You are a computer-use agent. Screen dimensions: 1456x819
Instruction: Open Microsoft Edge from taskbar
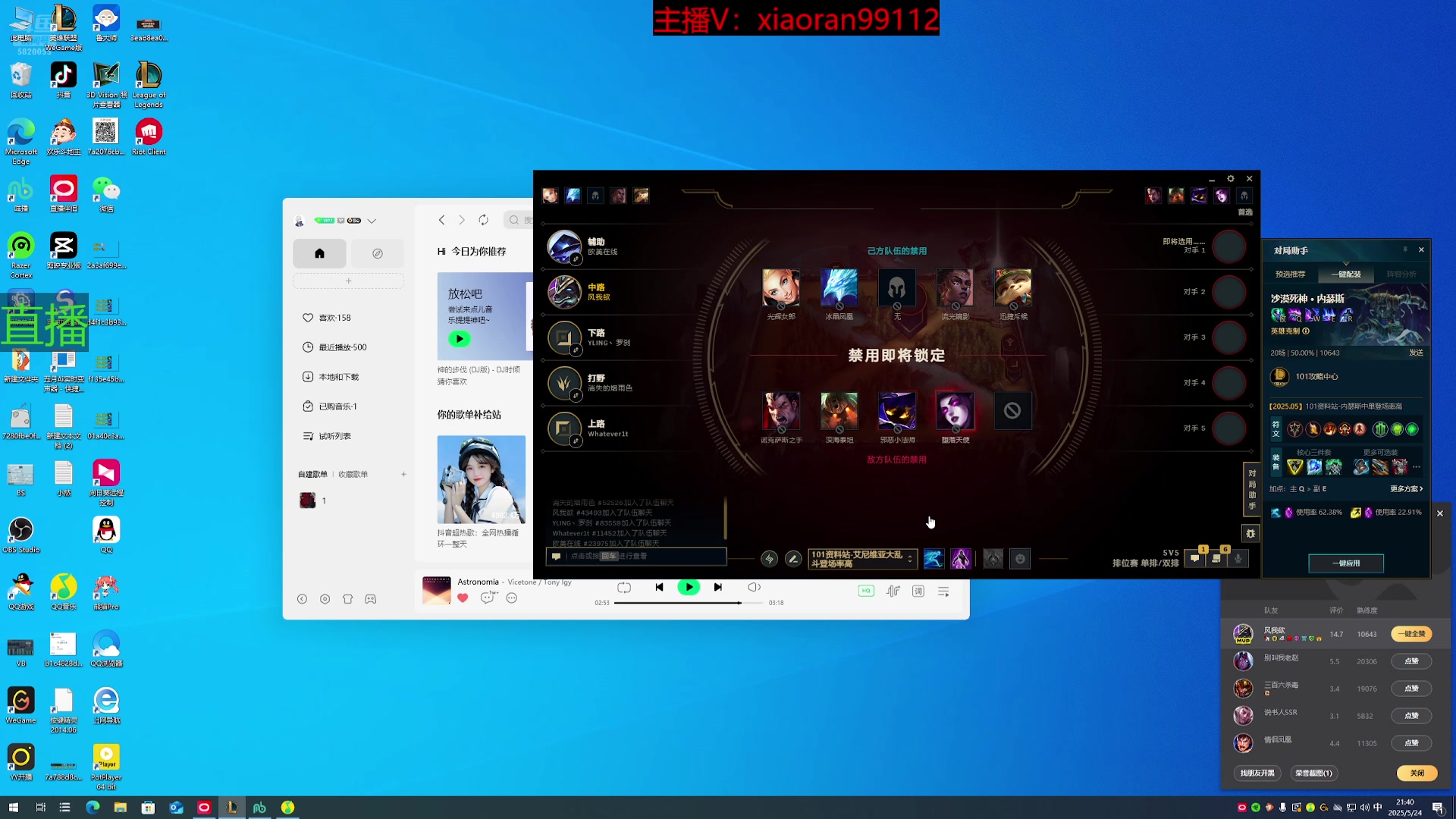(x=93, y=808)
